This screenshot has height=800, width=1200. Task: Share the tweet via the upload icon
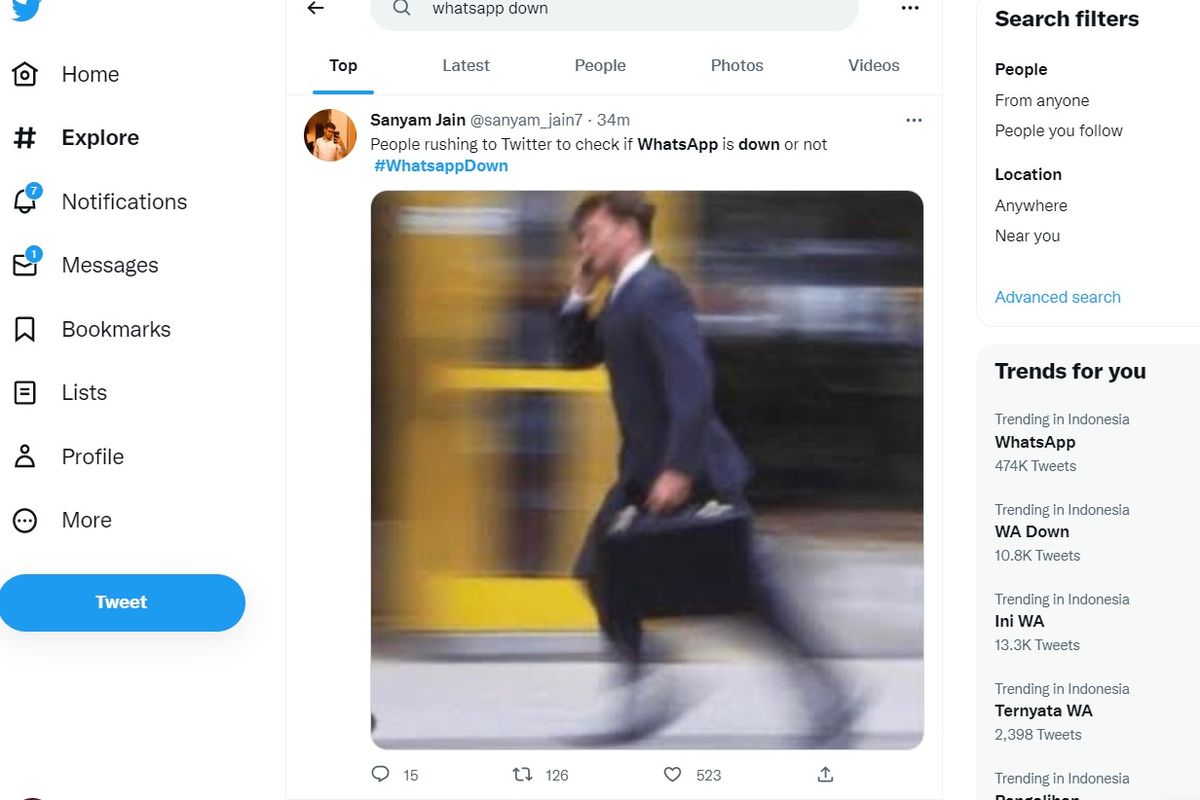pyautogui.click(x=824, y=774)
